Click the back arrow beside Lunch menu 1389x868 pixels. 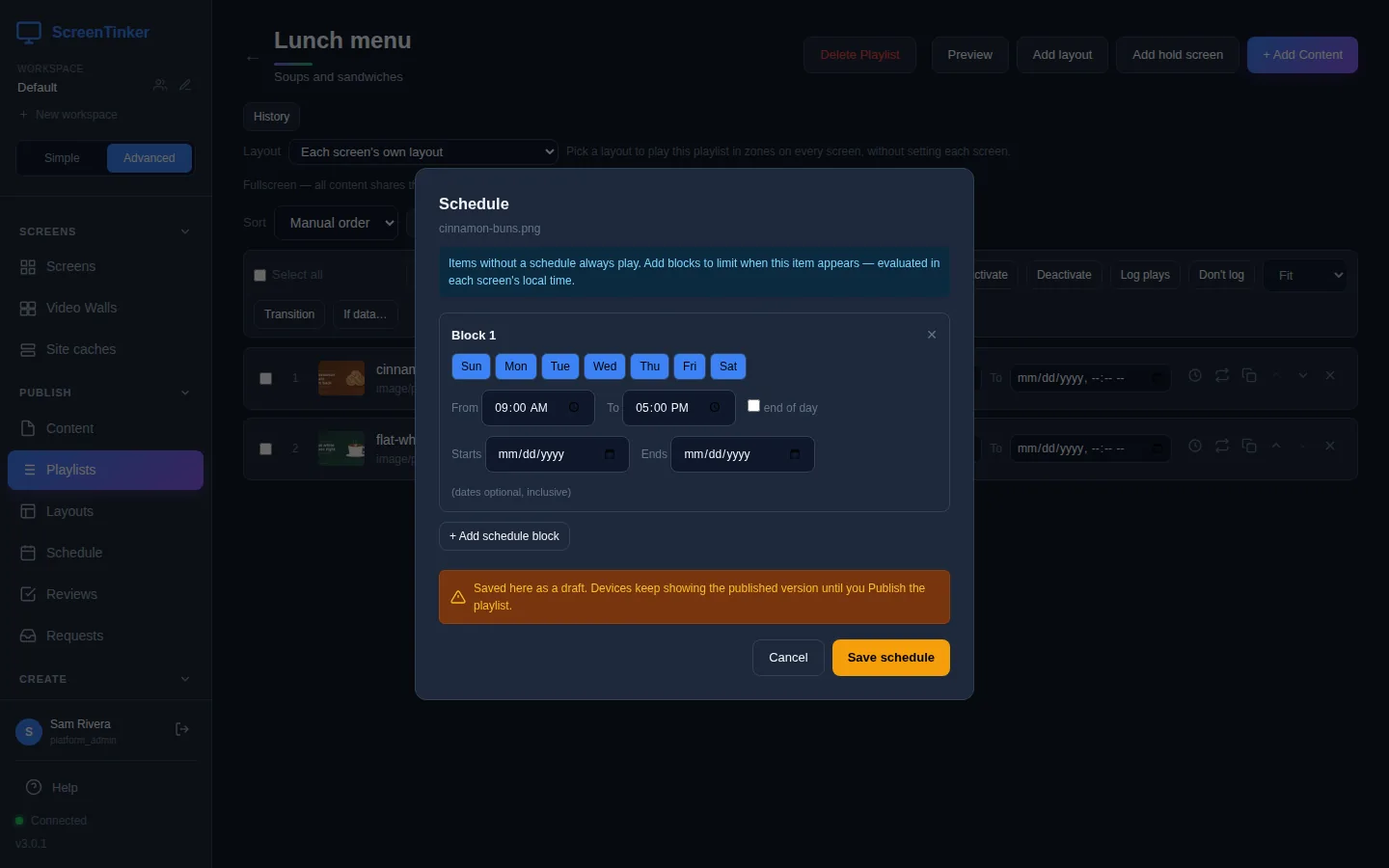(253, 58)
